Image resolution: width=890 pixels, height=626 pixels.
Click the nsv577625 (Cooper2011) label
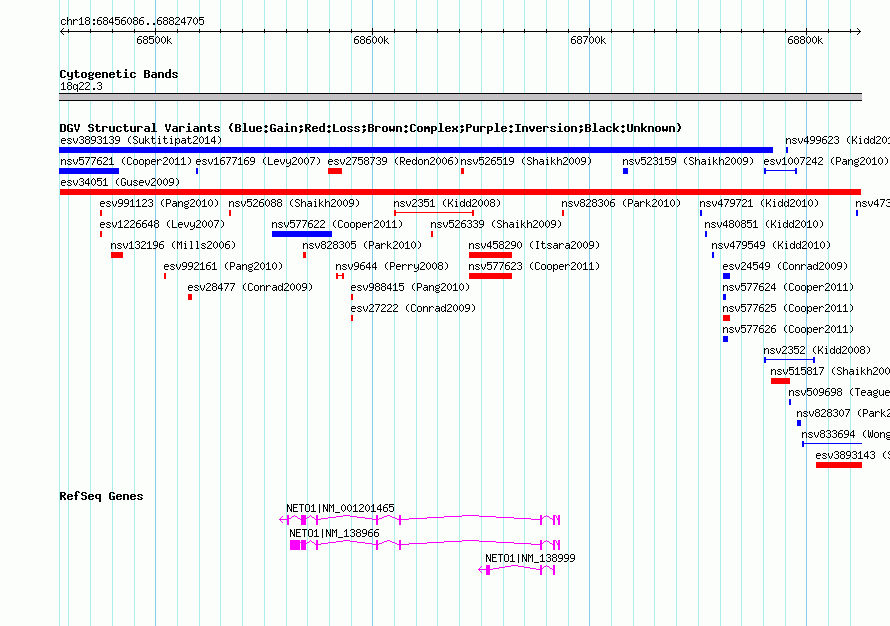tap(788, 308)
